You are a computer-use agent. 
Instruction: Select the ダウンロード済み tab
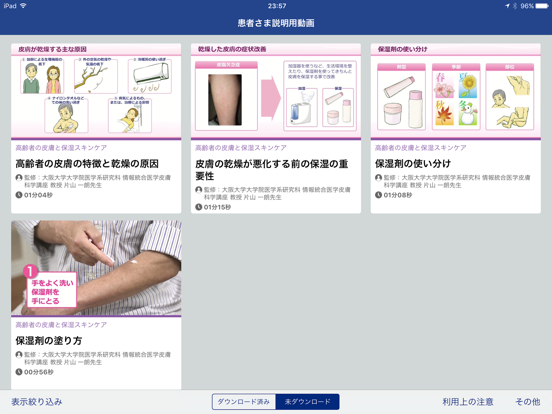pyautogui.click(x=244, y=402)
